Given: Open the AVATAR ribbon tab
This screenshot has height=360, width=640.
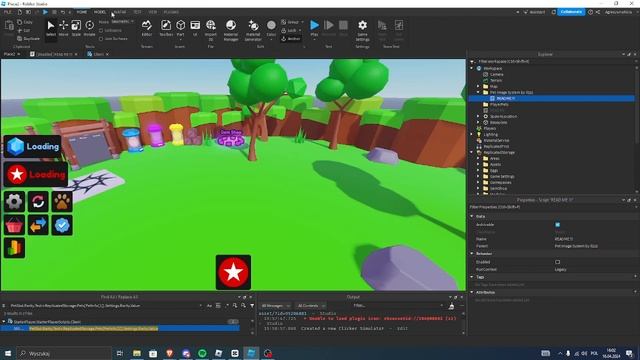Looking at the screenshot, I should tap(120, 12).
